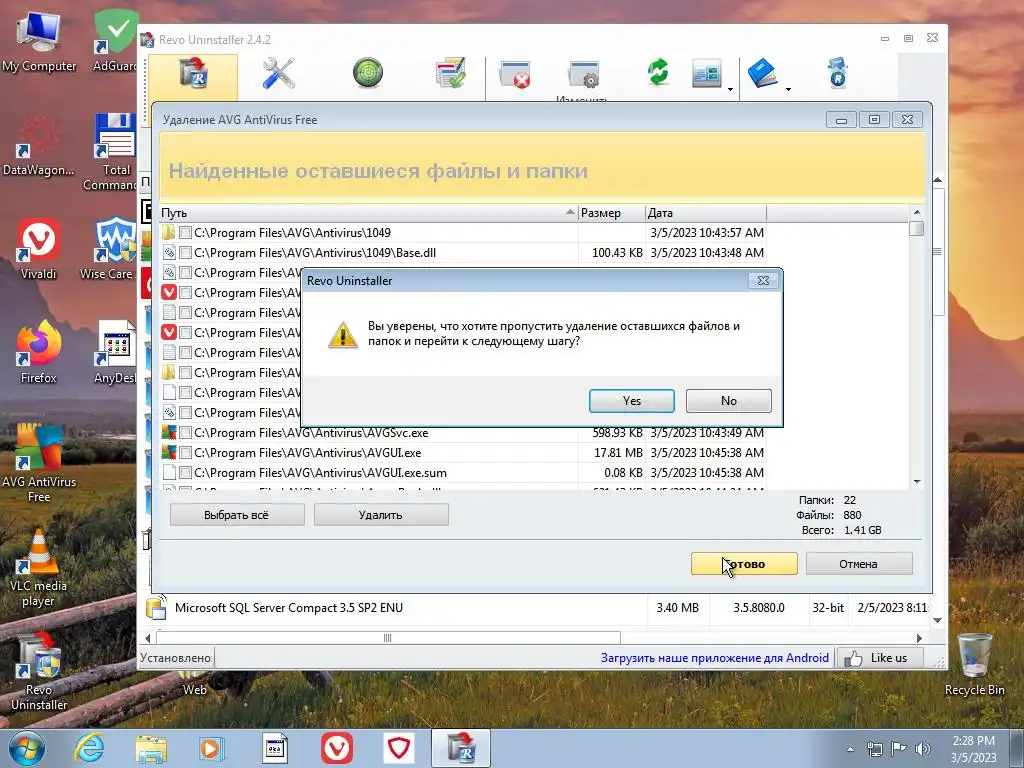
Task: Click the taskbar clock 2:28 PM
Action: (973, 749)
